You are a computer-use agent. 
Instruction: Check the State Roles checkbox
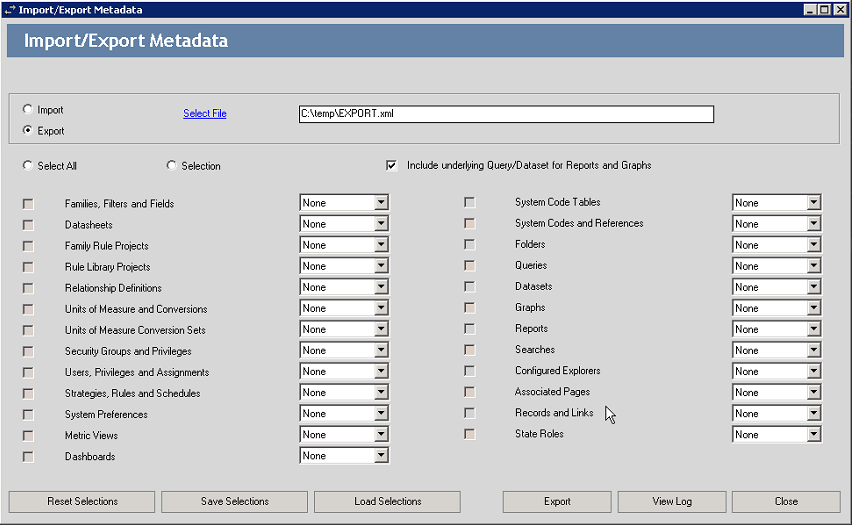470,434
